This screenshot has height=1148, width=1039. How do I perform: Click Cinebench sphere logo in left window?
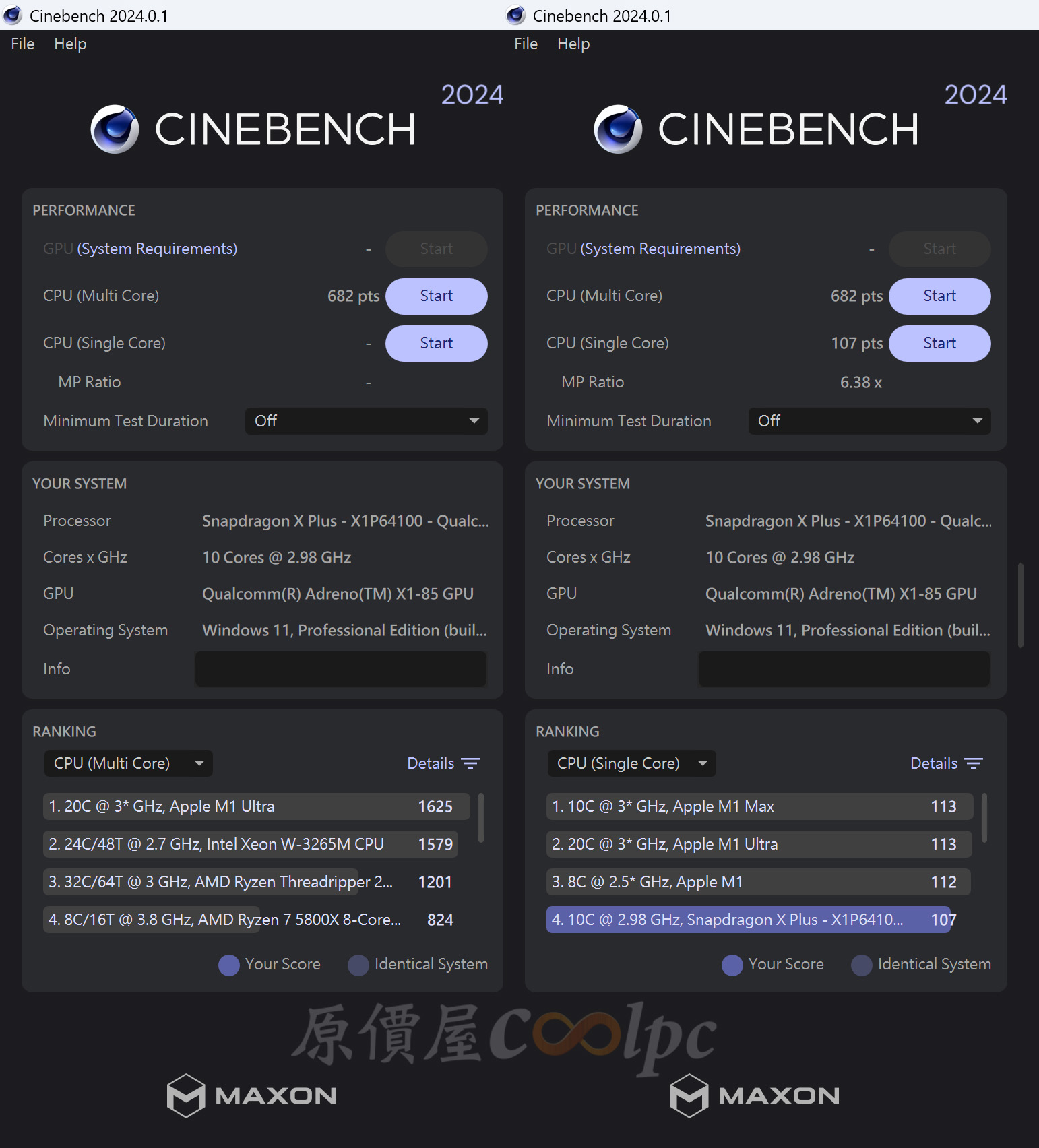coord(115,129)
